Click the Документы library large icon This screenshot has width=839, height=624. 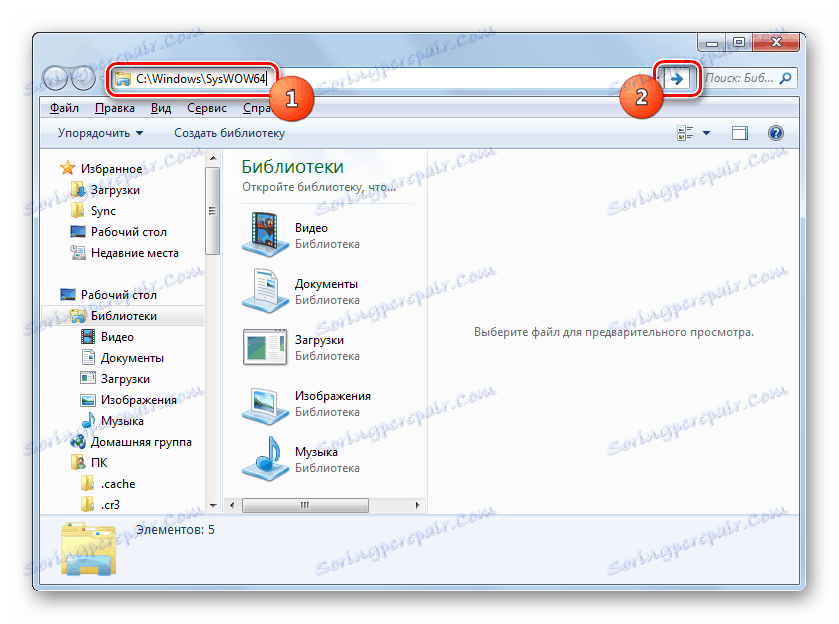265,291
